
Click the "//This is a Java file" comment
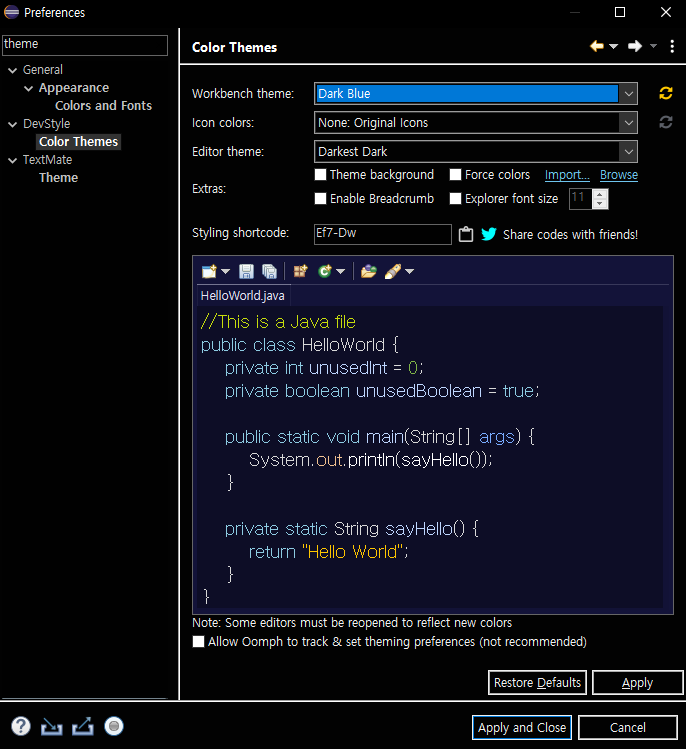tap(278, 322)
